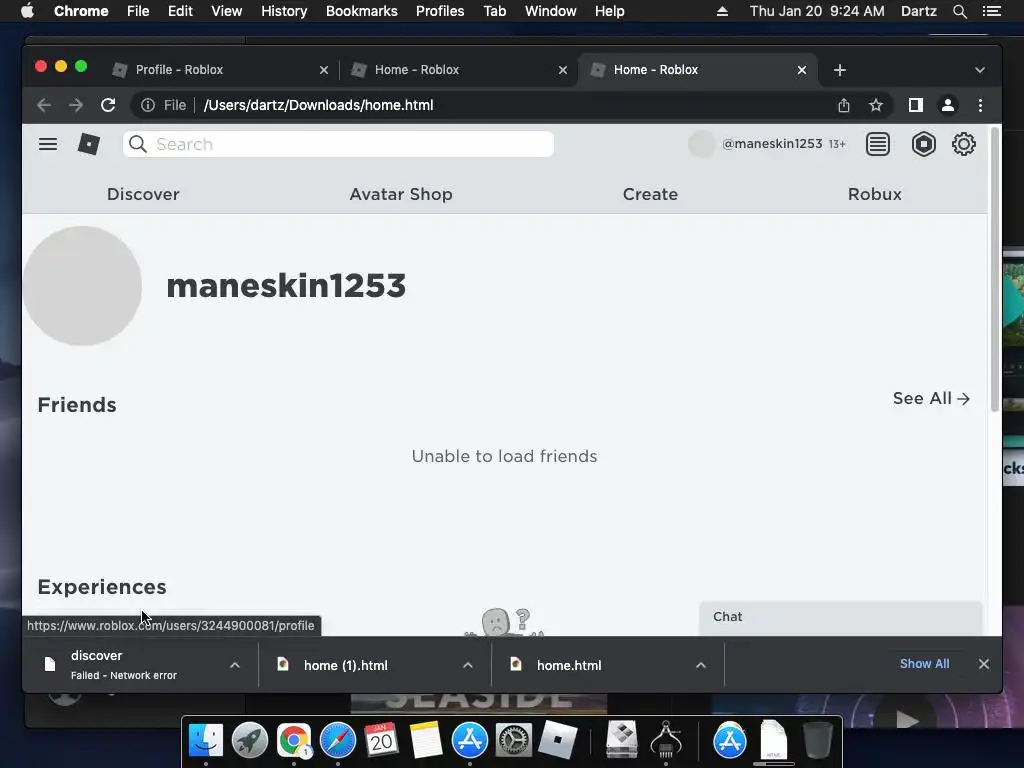The width and height of the screenshot is (1024, 768).
Task: Open the Discover page link
Action: [143, 194]
